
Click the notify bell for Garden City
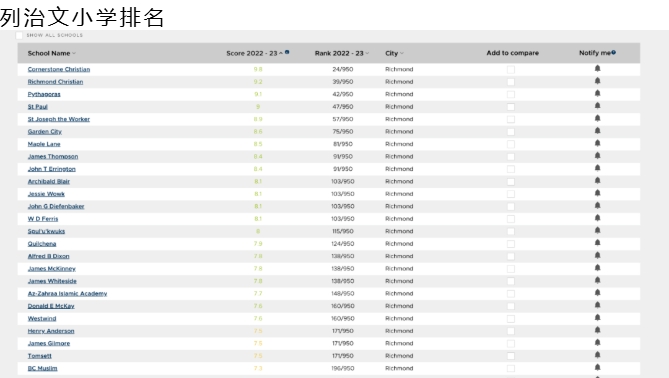597,131
